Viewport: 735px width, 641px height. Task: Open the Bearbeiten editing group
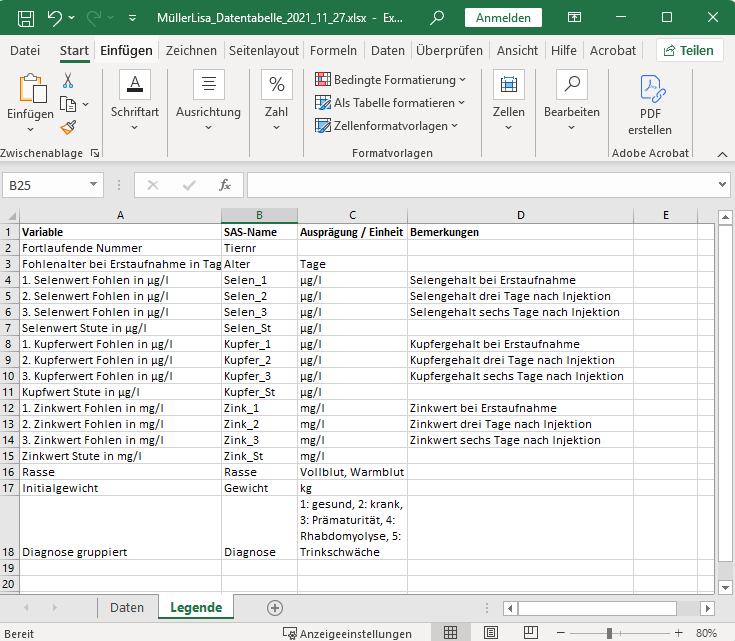pyautogui.click(x=572, y=100)
